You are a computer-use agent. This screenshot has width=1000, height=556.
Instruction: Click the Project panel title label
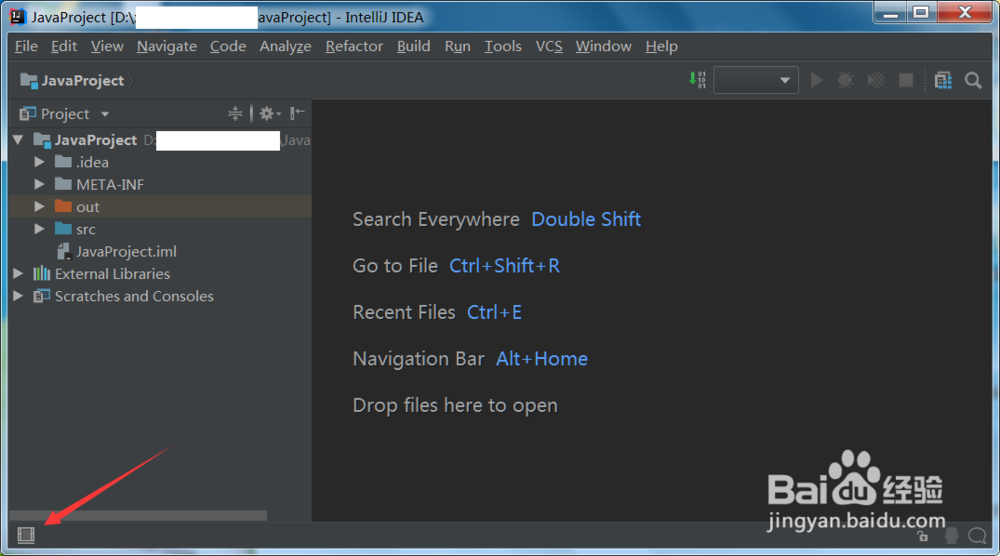point(65,114)
